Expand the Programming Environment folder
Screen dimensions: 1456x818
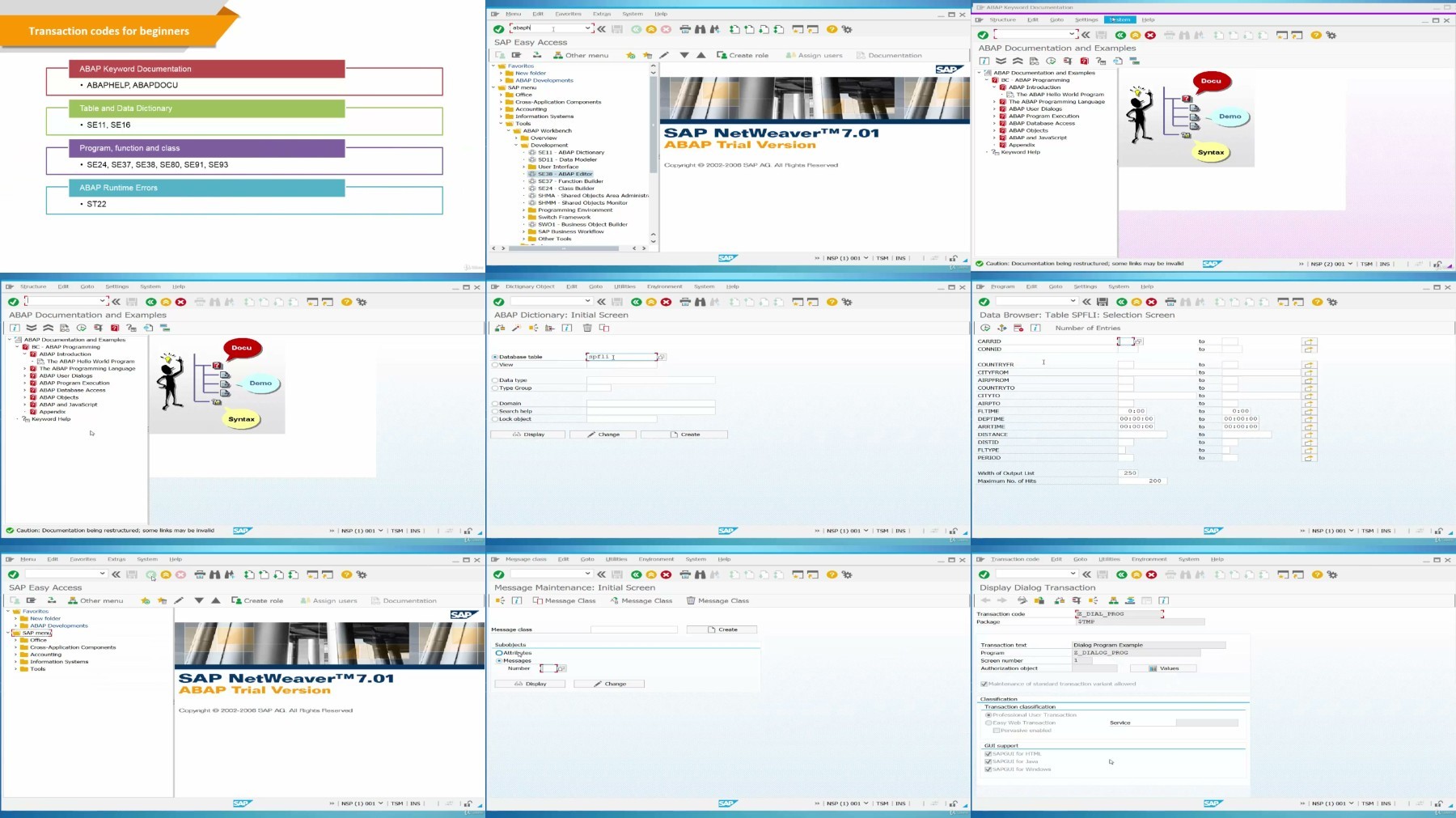coord(524,210)
